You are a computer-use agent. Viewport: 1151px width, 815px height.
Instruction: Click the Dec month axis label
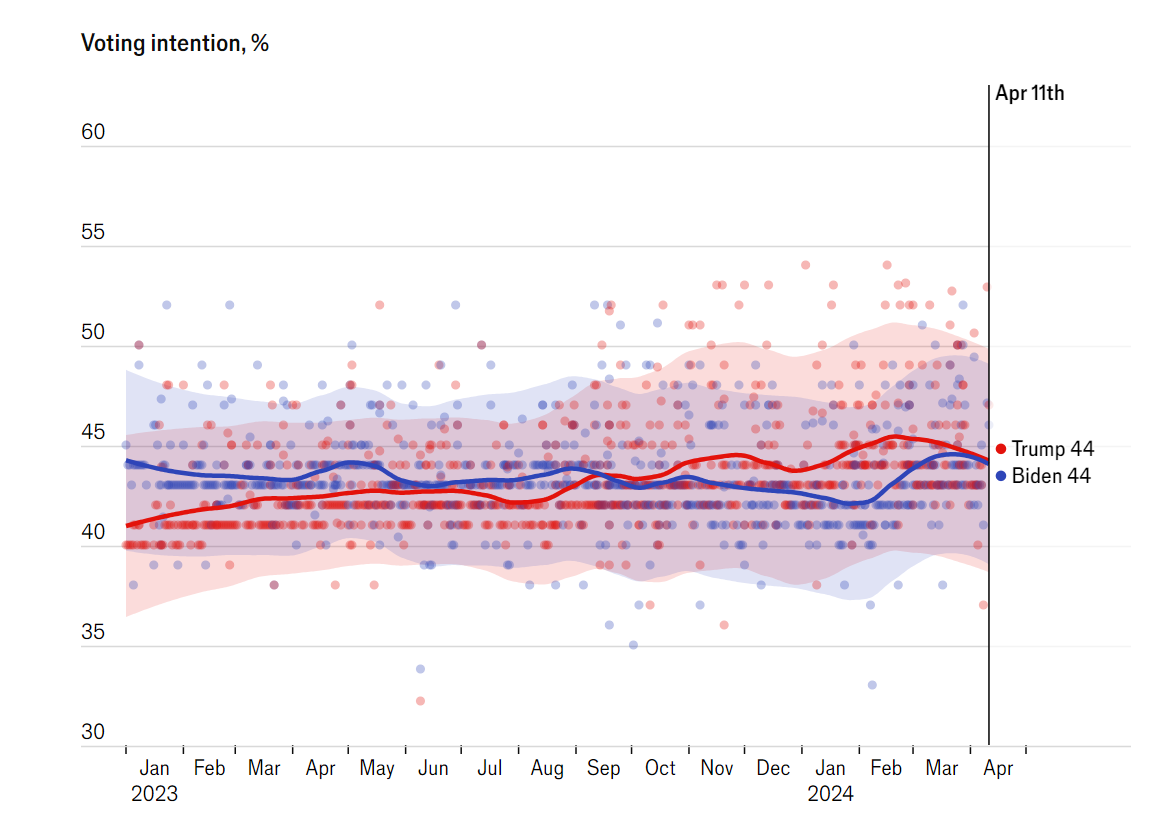click(x=773, y=768)
